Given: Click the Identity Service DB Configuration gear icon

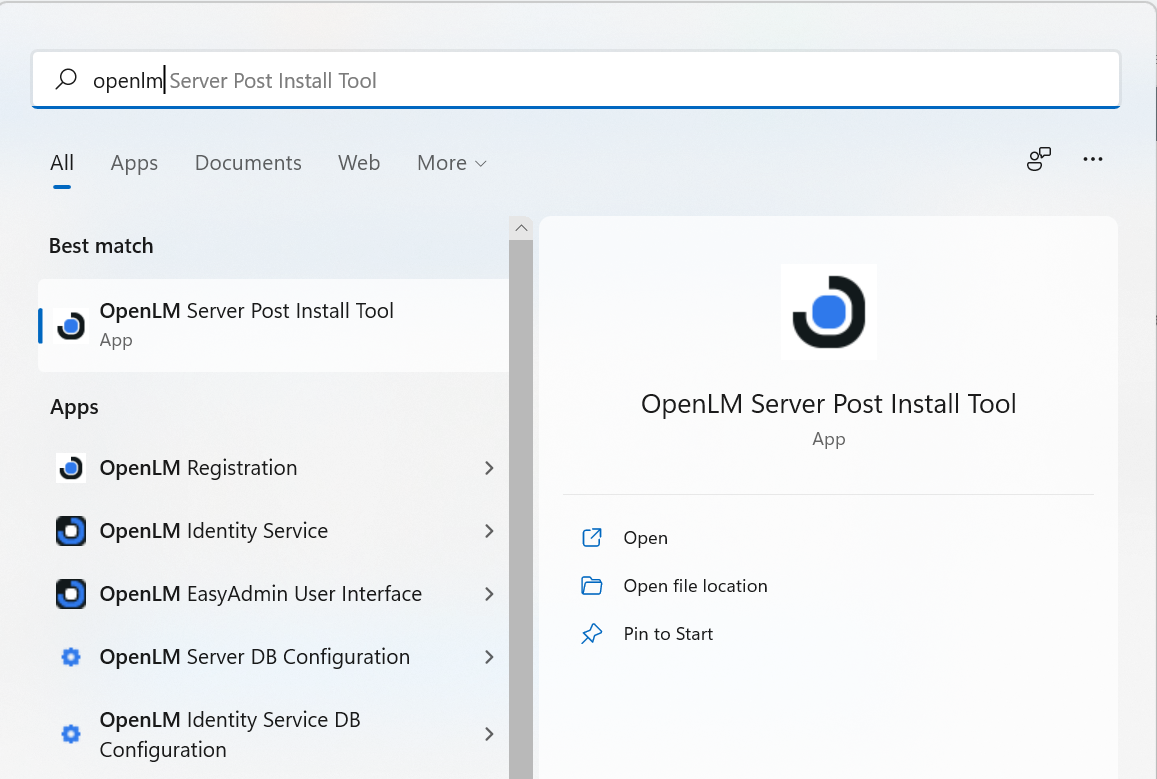Looking at the screenshot, I should (71, 734).
